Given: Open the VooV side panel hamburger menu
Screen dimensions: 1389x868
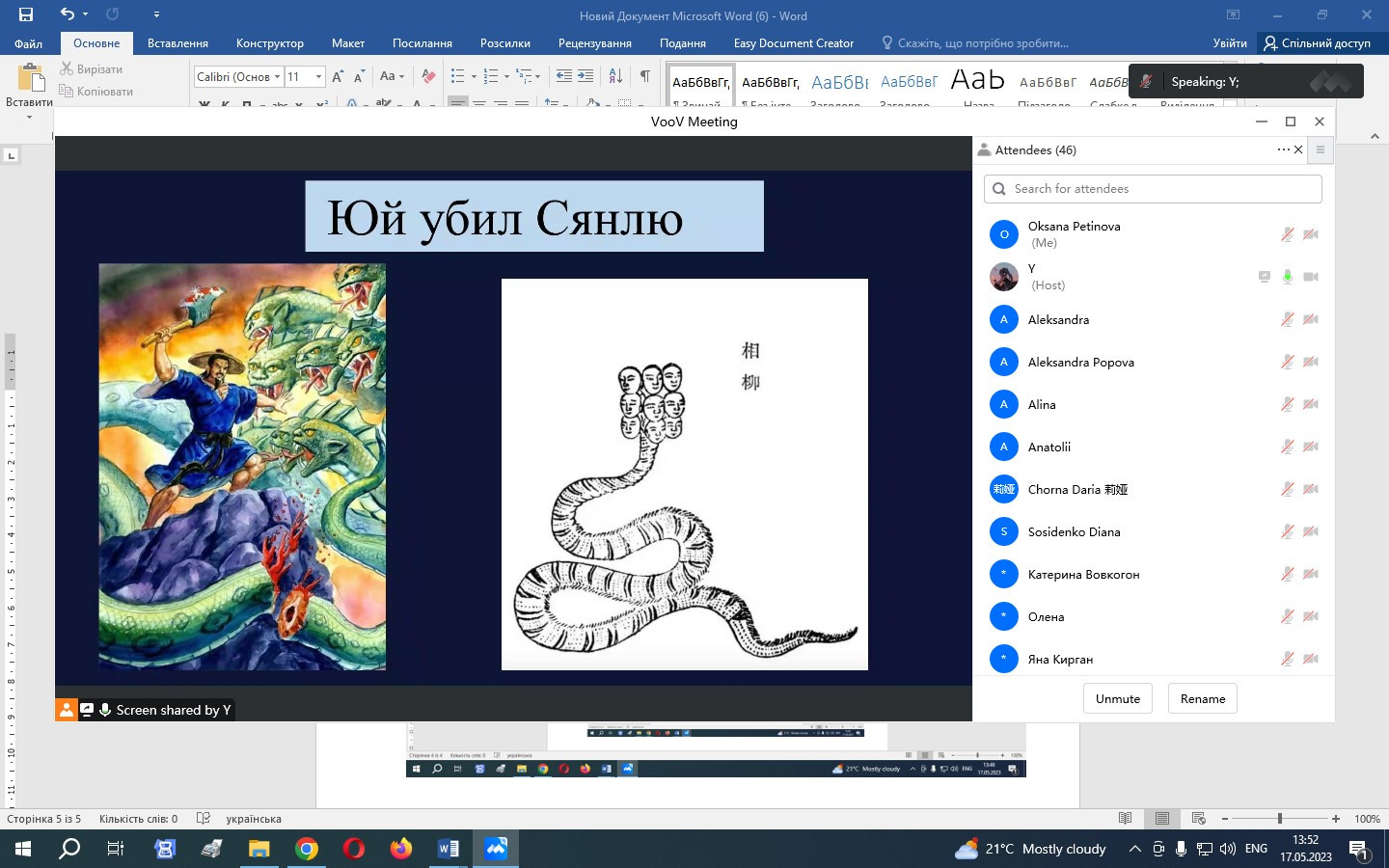Looking at the screenshot, I should [x=1321, y=149].
